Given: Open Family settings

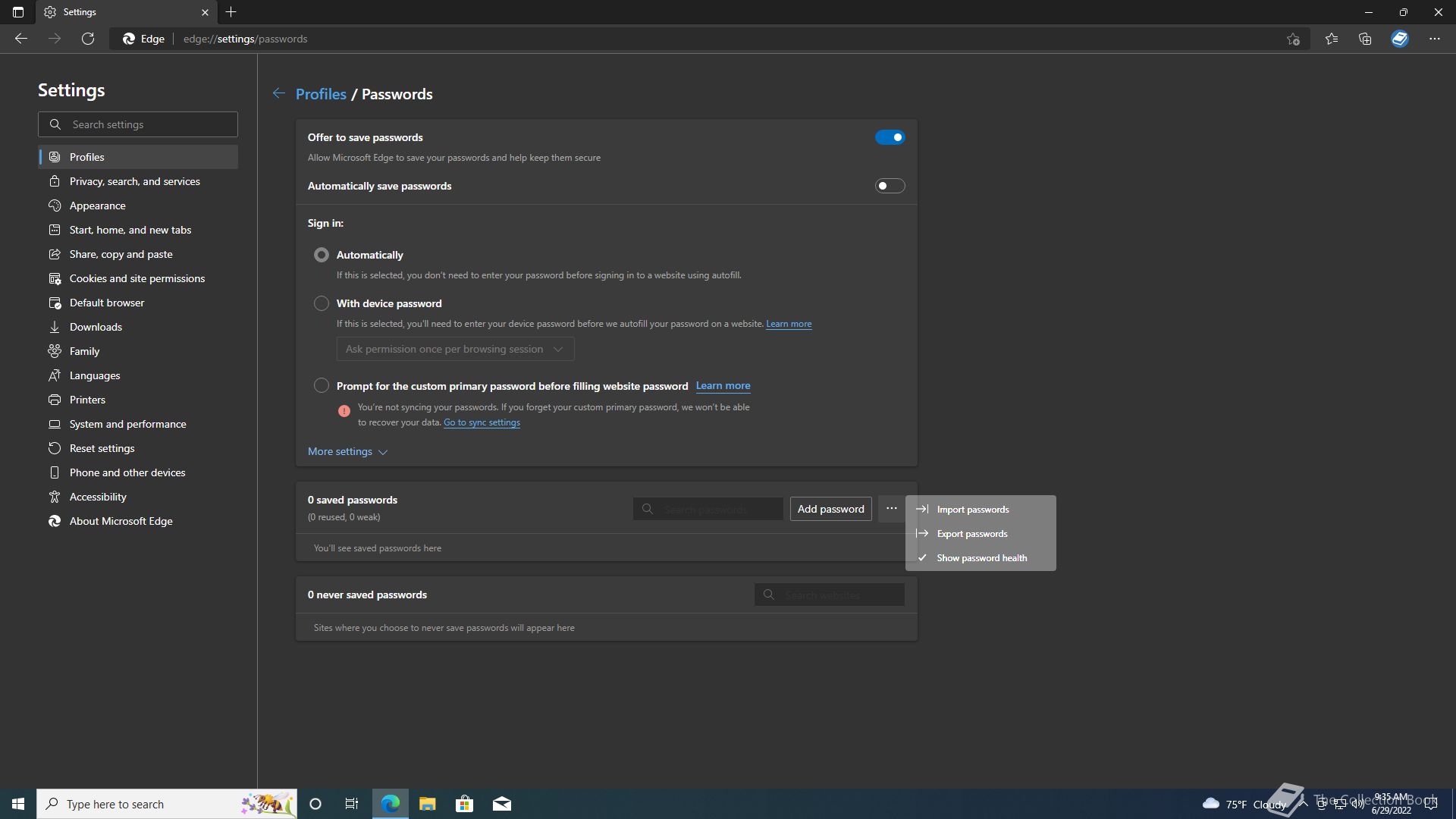Looking at the screenshot, I should (x=138, y=351).
